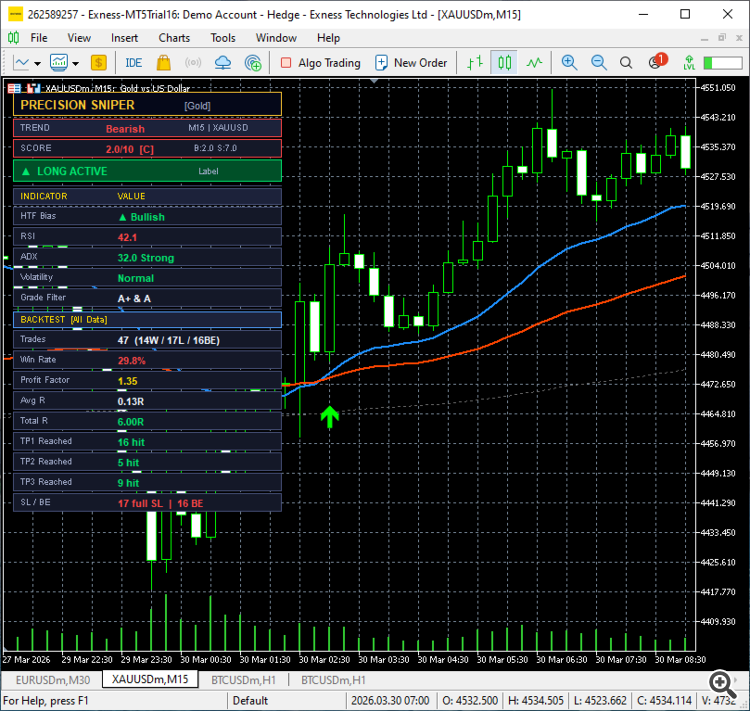Open the new chart toolbar icon

(x=22, y=63)
